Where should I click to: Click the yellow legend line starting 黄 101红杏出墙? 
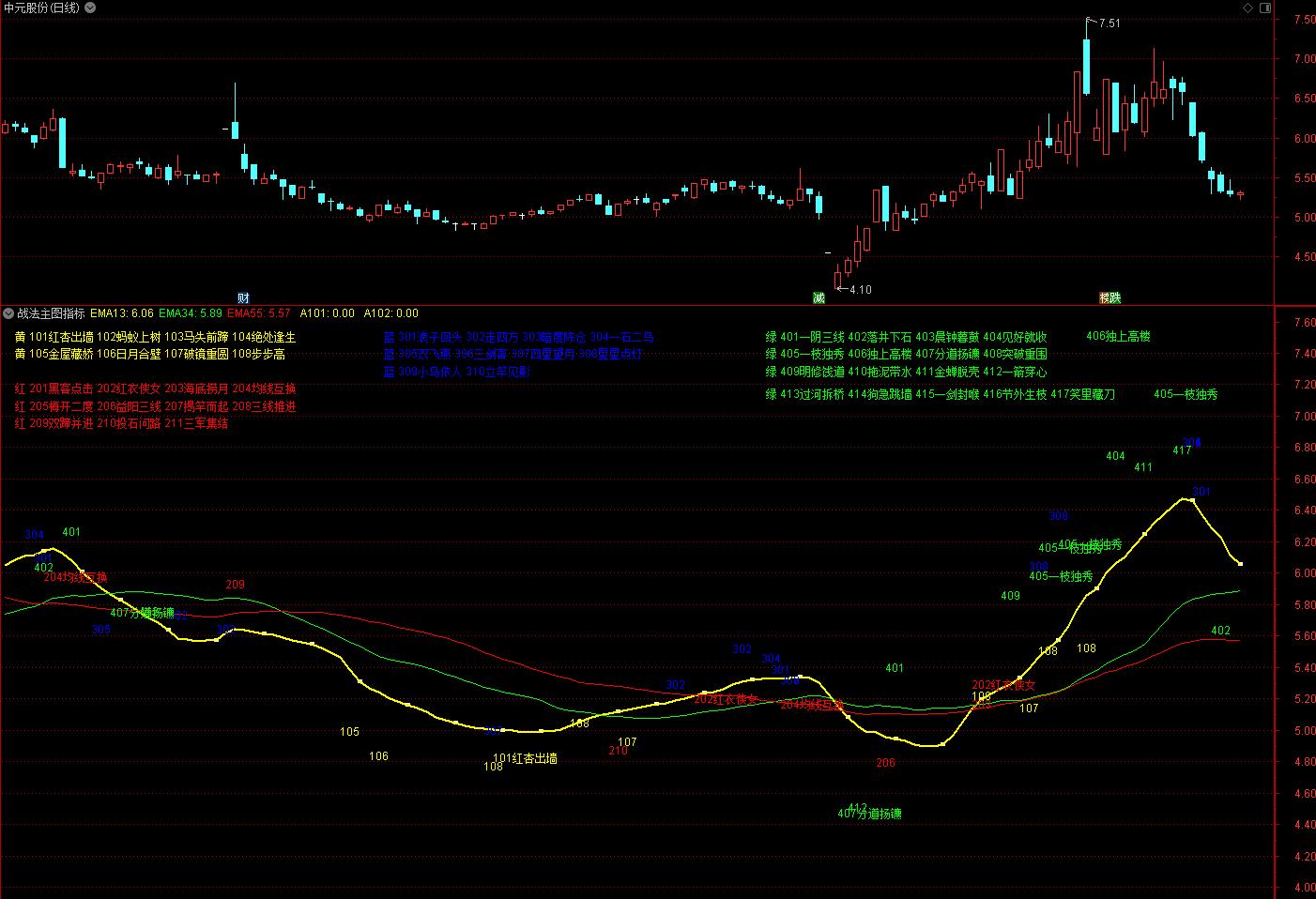click(155, 337)
